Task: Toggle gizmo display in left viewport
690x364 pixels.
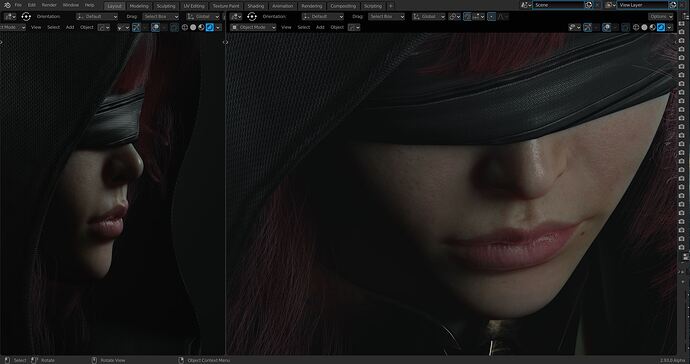Action: (136, 27)
